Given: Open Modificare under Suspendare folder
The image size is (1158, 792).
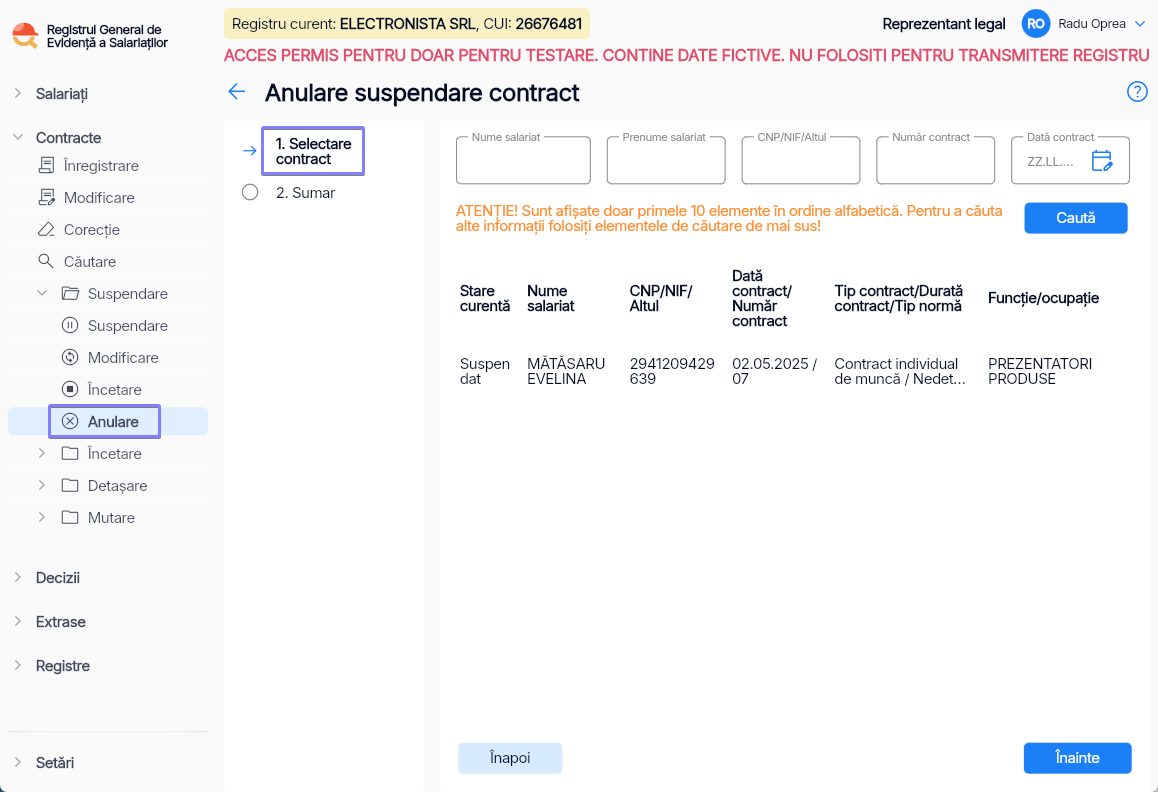Looking at the screenshot, I should (x=123, y=358).
